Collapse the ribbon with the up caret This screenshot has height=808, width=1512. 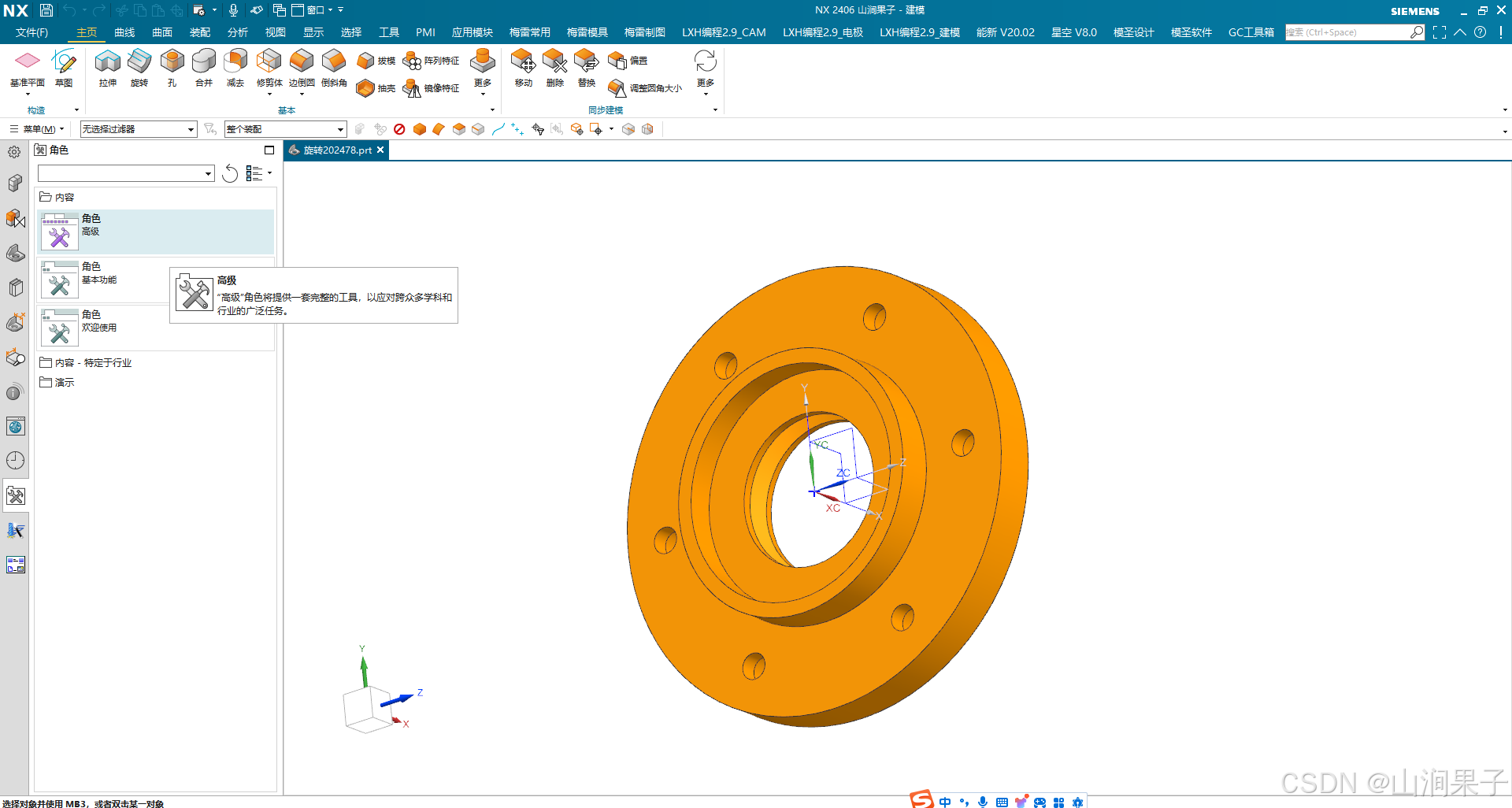(1460, 32)
